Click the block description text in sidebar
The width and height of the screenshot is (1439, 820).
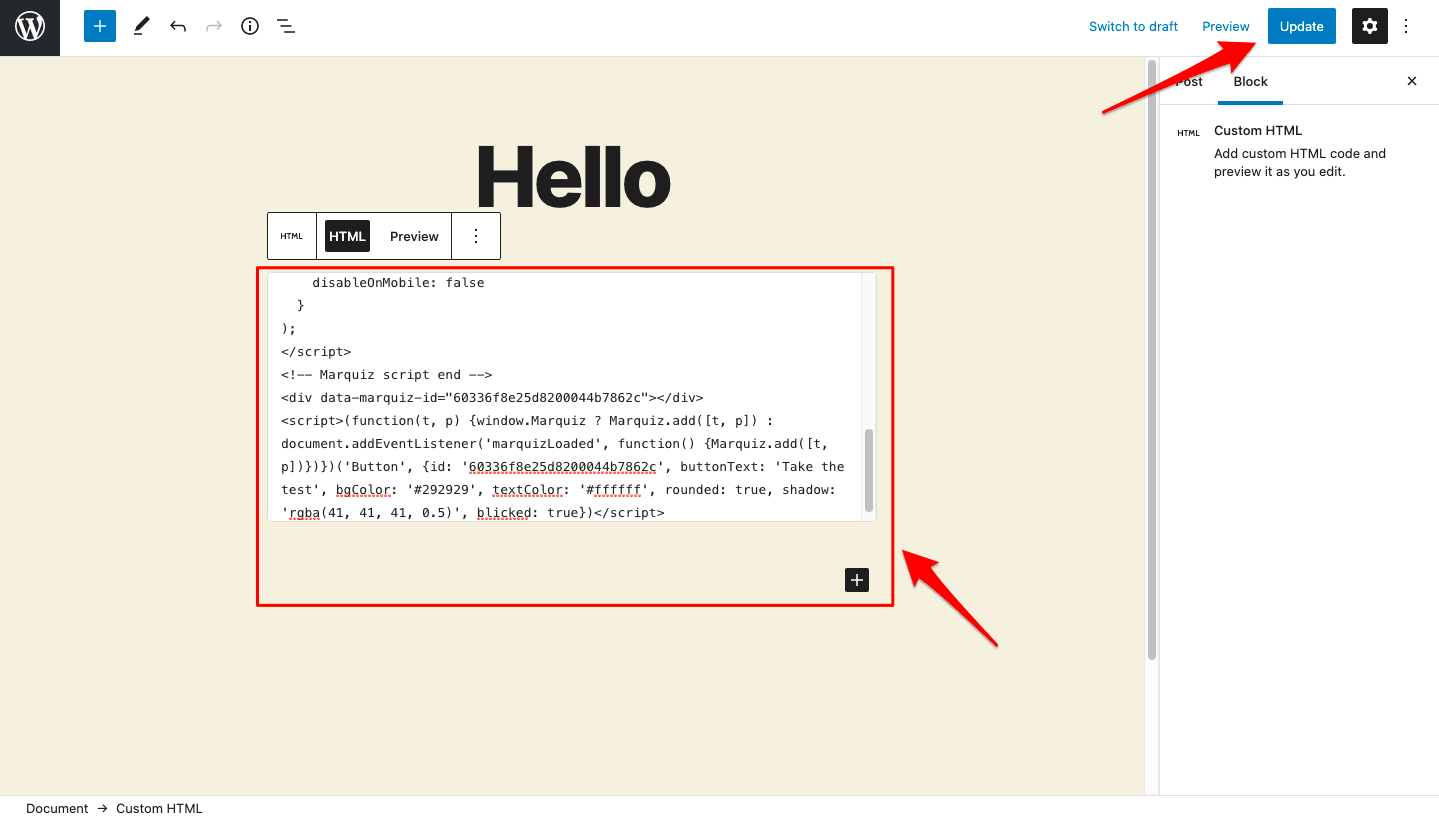pos(1300,162)
